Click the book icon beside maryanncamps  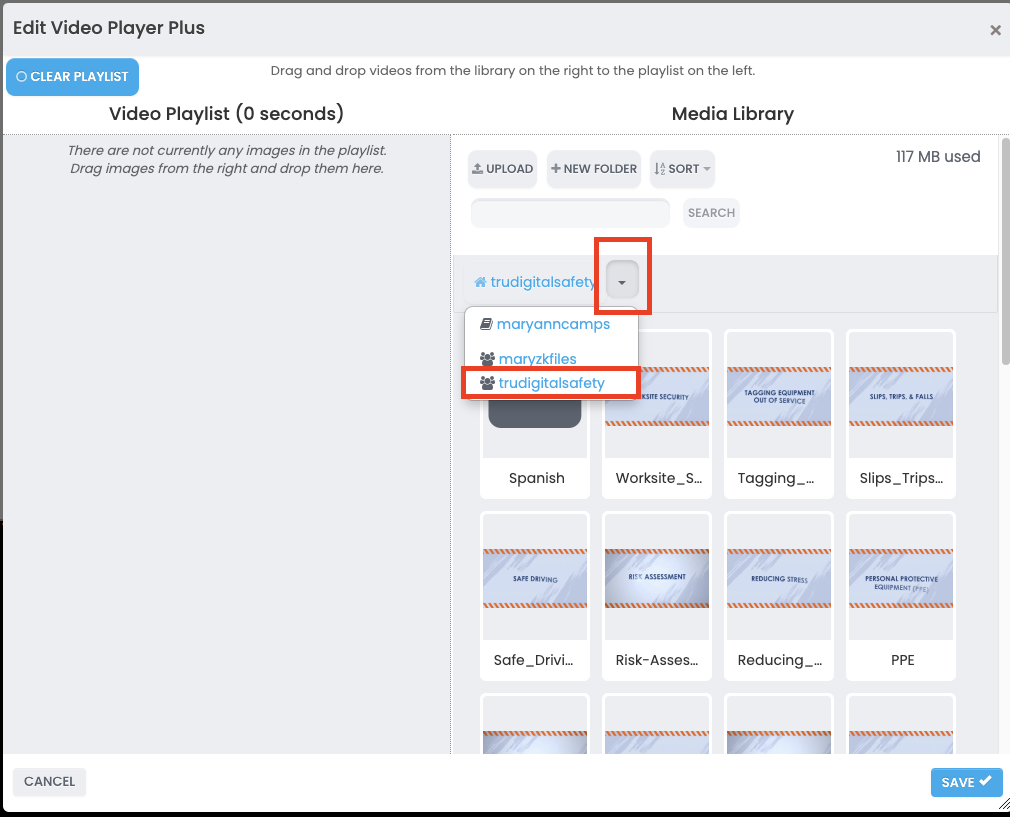coord(486,324)
